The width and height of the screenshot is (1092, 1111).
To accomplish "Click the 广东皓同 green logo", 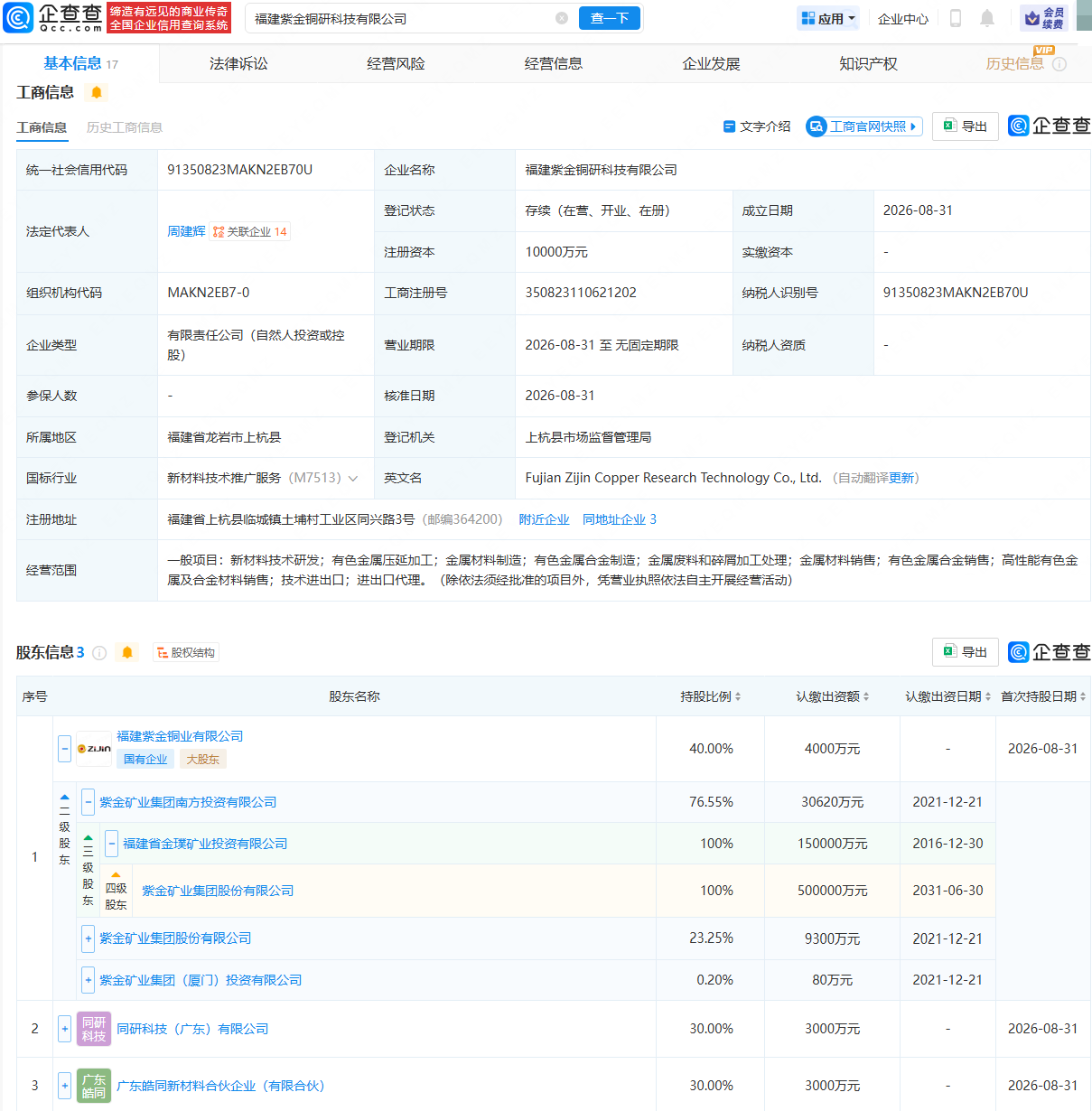I will pyautogui.click(x=94, y=1086).
